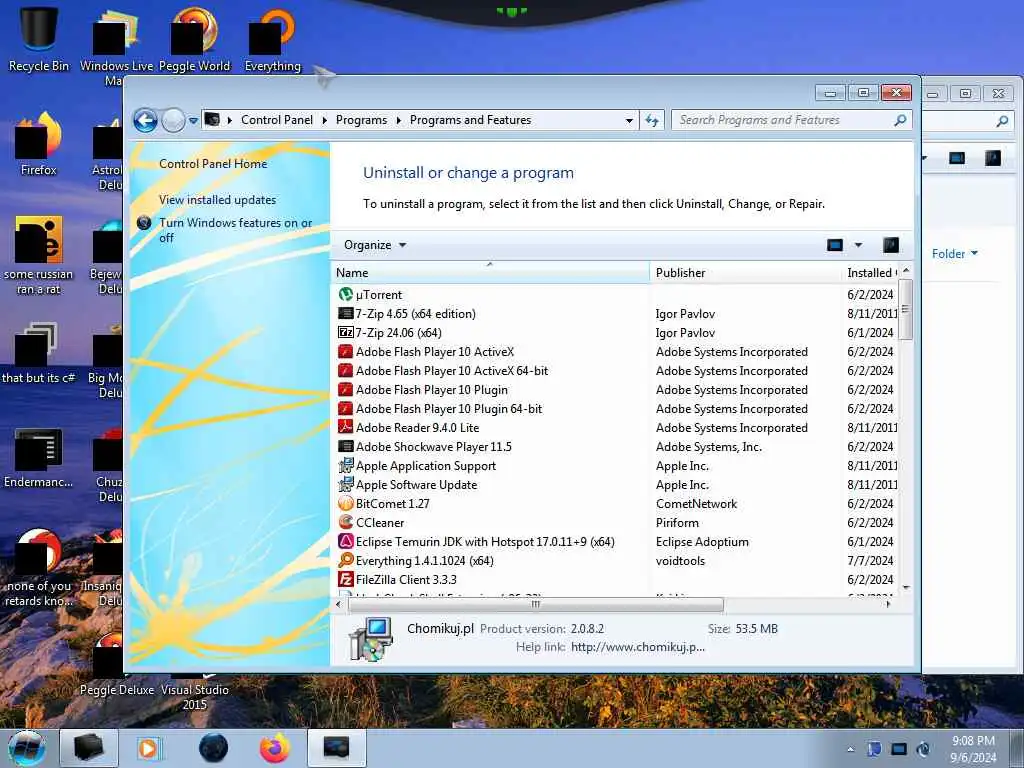Click Turn Windows features on or off
1024x768 pixels.
(x=236, y=230)
